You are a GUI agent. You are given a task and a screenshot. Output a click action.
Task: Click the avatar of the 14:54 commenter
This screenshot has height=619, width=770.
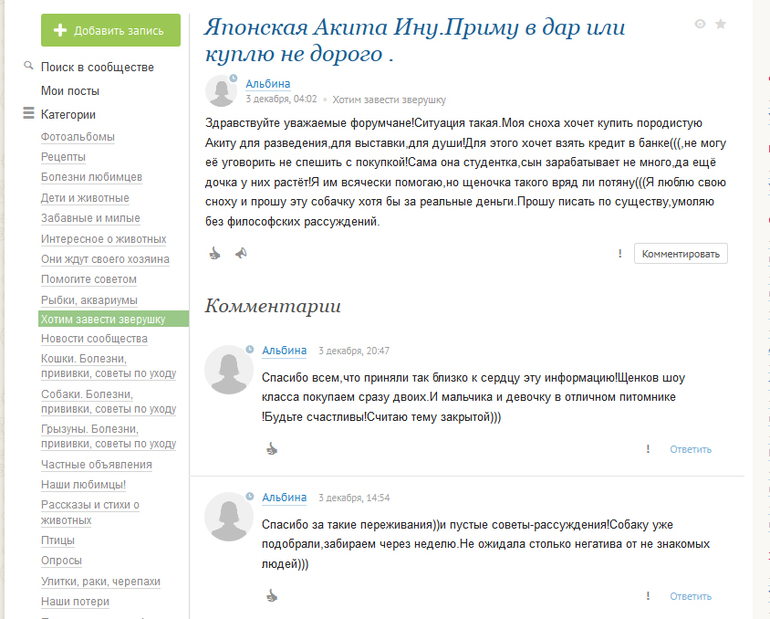228,517
